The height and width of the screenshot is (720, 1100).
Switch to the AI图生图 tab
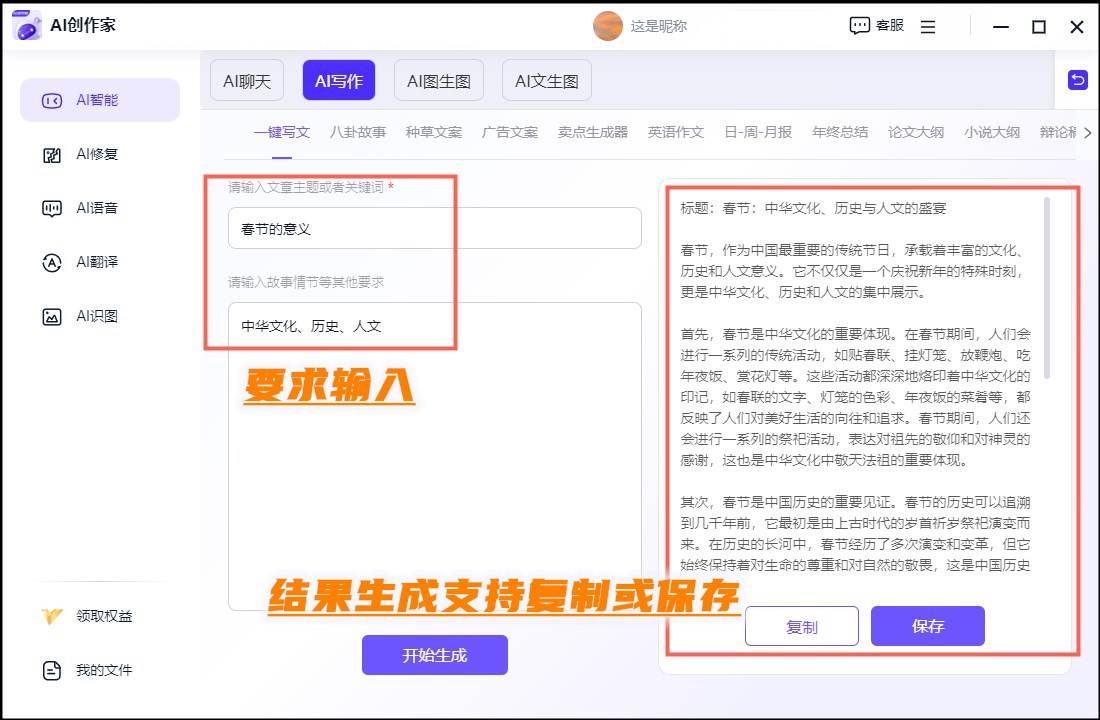pos(439,81)
